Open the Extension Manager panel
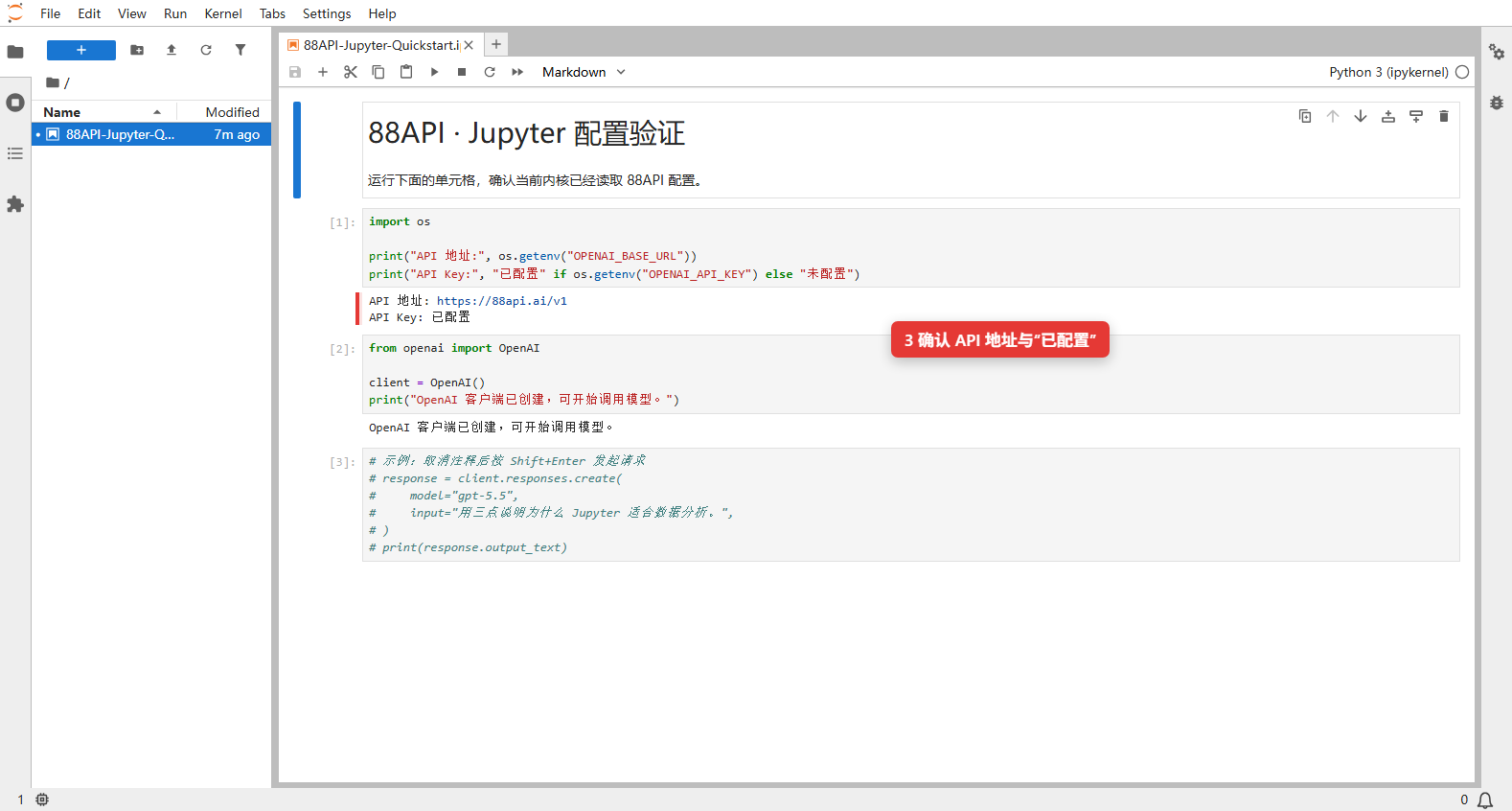 pos(15,204)
